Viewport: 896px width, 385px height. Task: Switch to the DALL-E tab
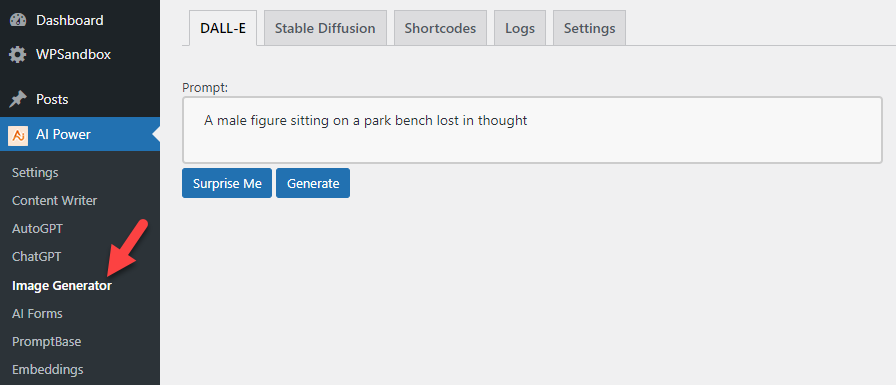tap(223, 28)
